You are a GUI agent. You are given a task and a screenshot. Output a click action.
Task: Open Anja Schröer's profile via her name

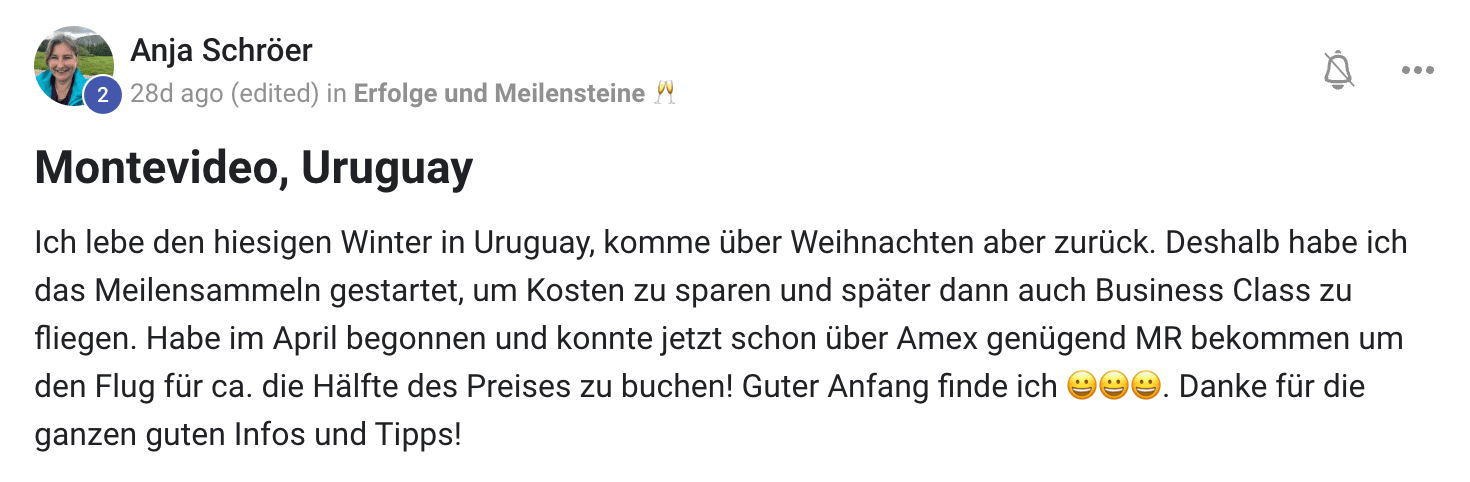point(221,49)
